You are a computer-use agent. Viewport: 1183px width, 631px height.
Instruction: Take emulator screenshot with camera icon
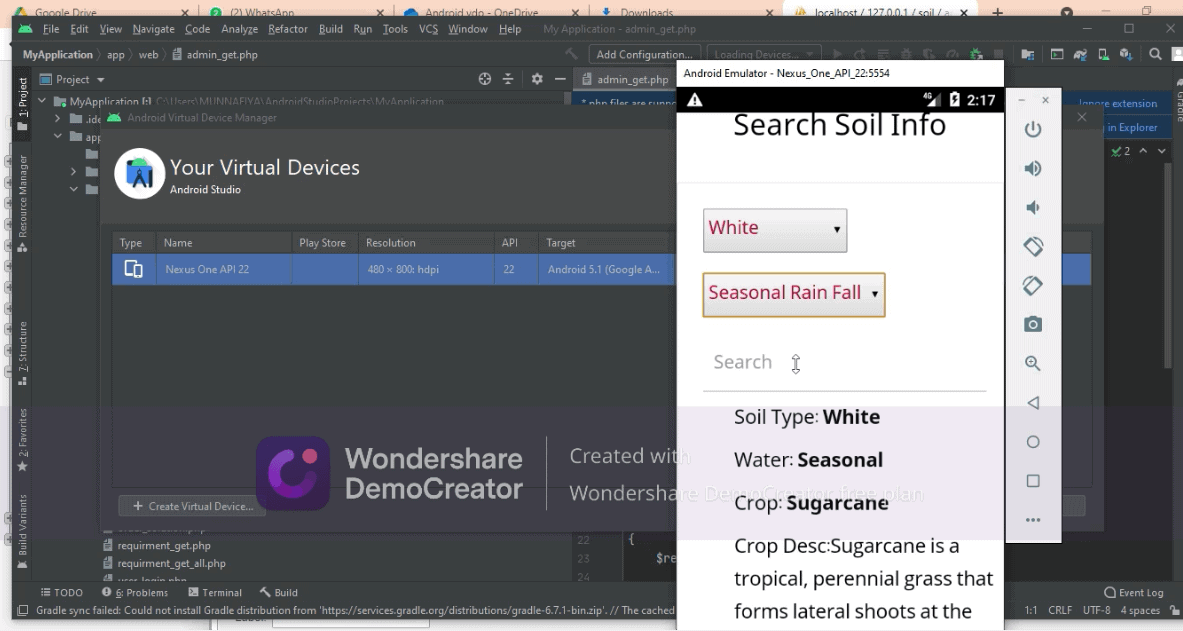point(1033,324)
